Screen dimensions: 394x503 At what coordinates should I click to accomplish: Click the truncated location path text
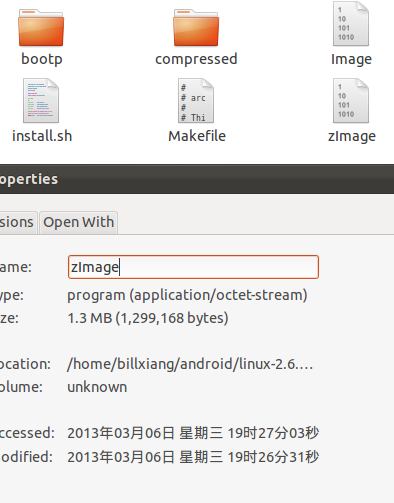pyautogui.click(x=190, y=364)
